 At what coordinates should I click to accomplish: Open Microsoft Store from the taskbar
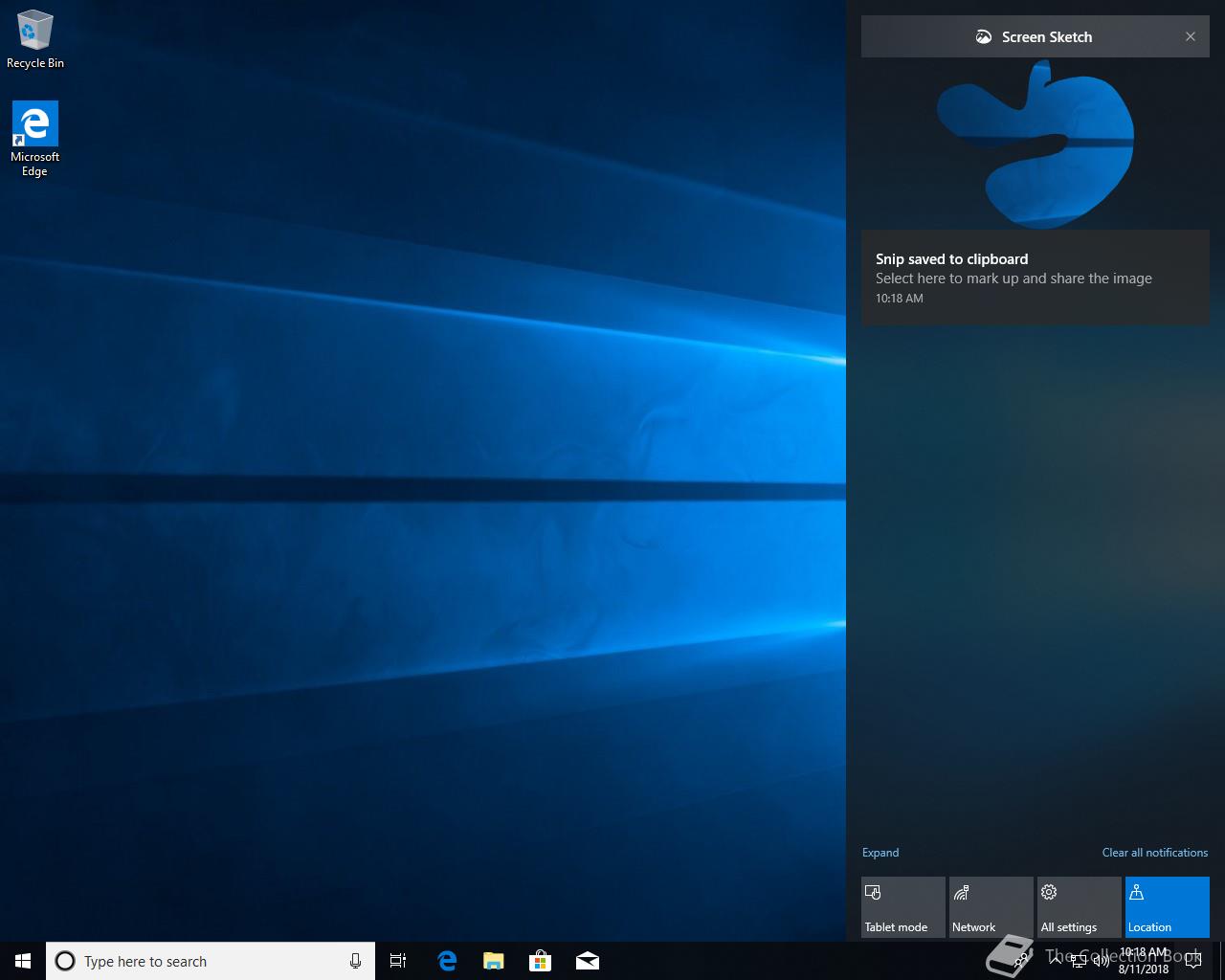pos(540,961)
